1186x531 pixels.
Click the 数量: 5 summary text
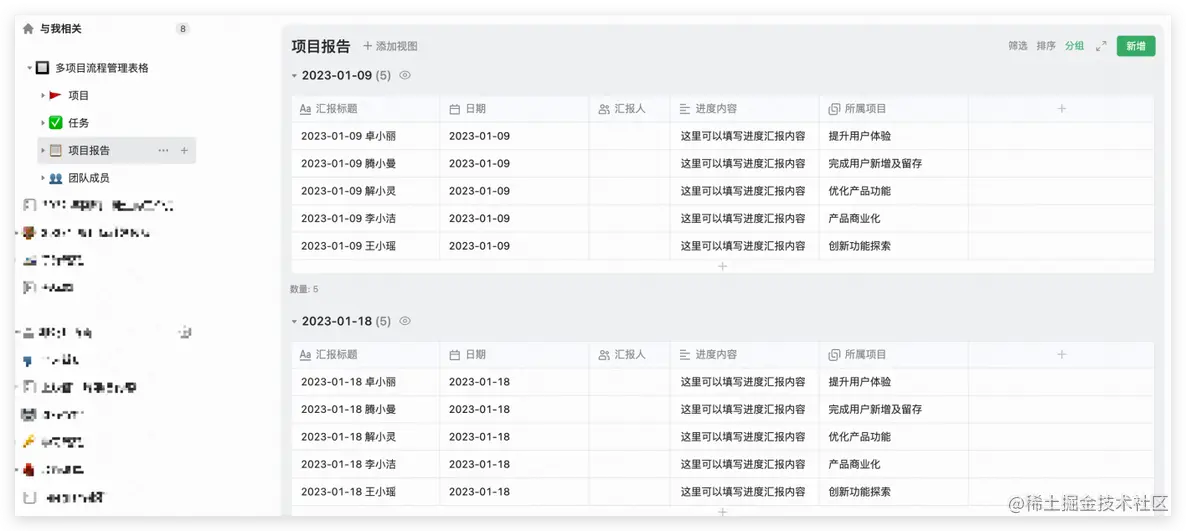coord(304,289)
